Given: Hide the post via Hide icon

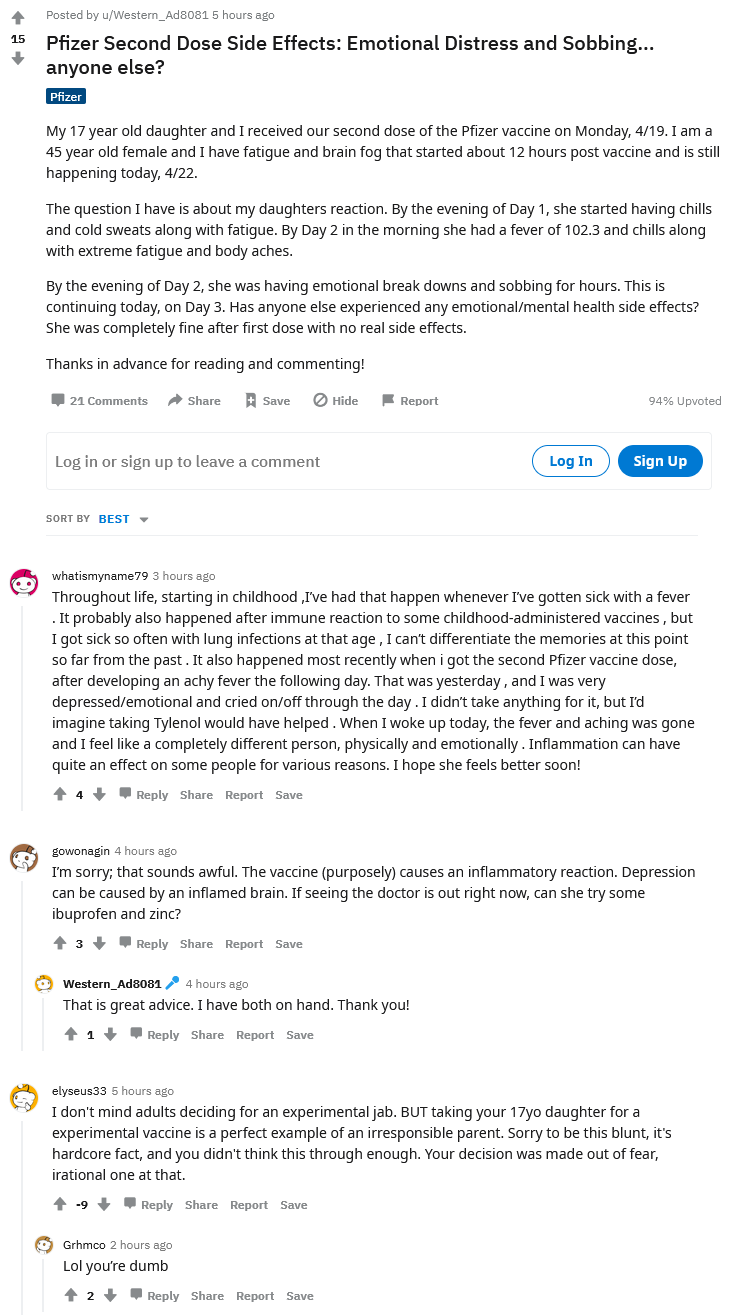Looking at the screenshot, I should click(x=320, y=400).
